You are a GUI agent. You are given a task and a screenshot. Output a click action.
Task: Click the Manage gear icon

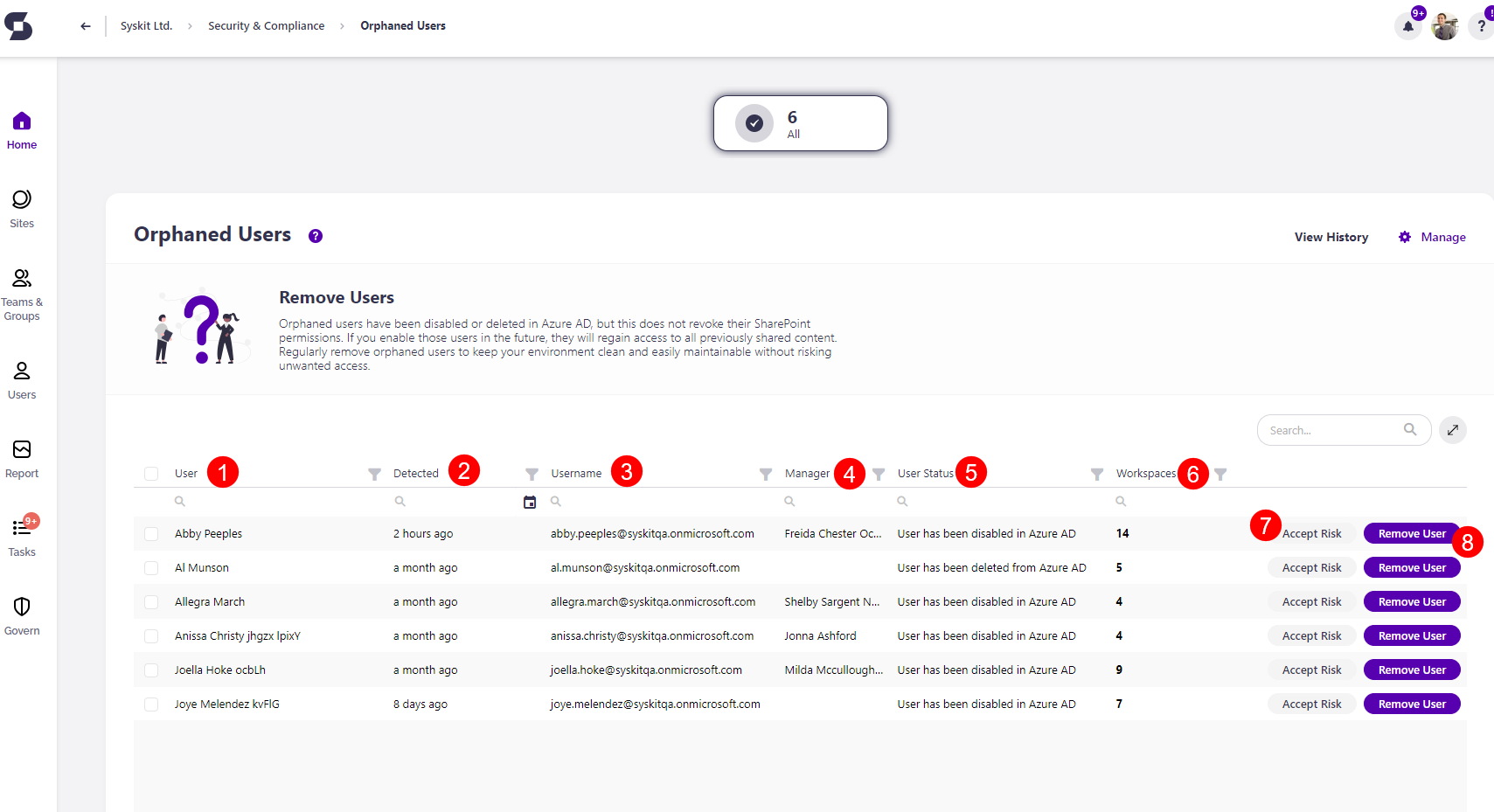(1405, 237)
